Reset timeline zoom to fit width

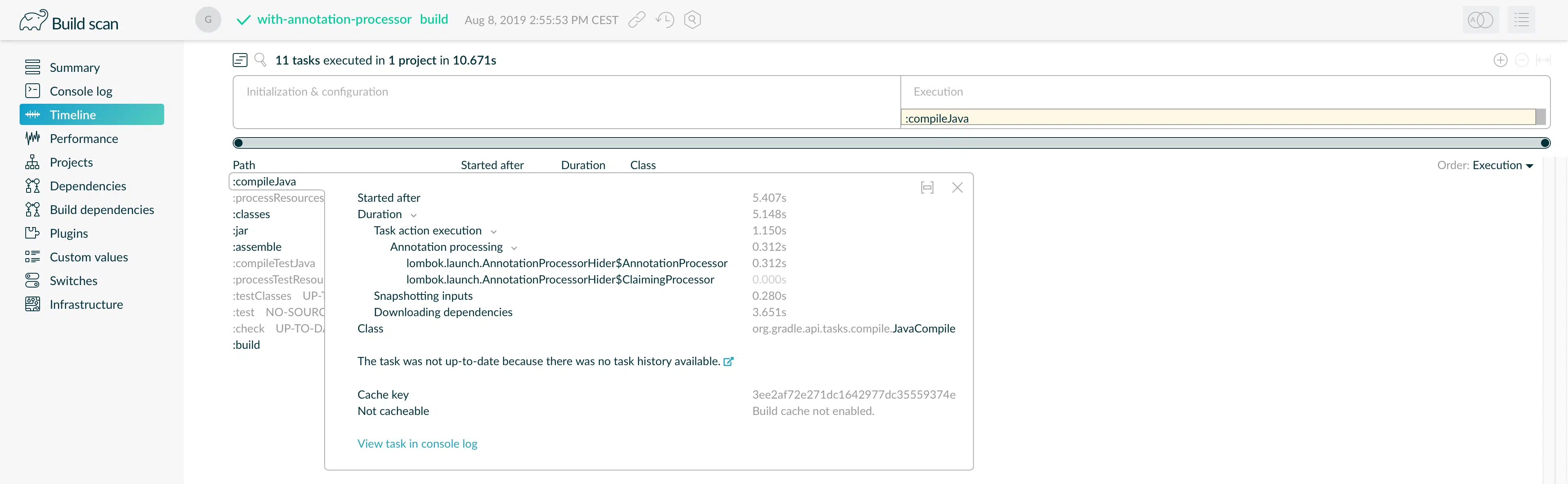tap(1543, 60)
